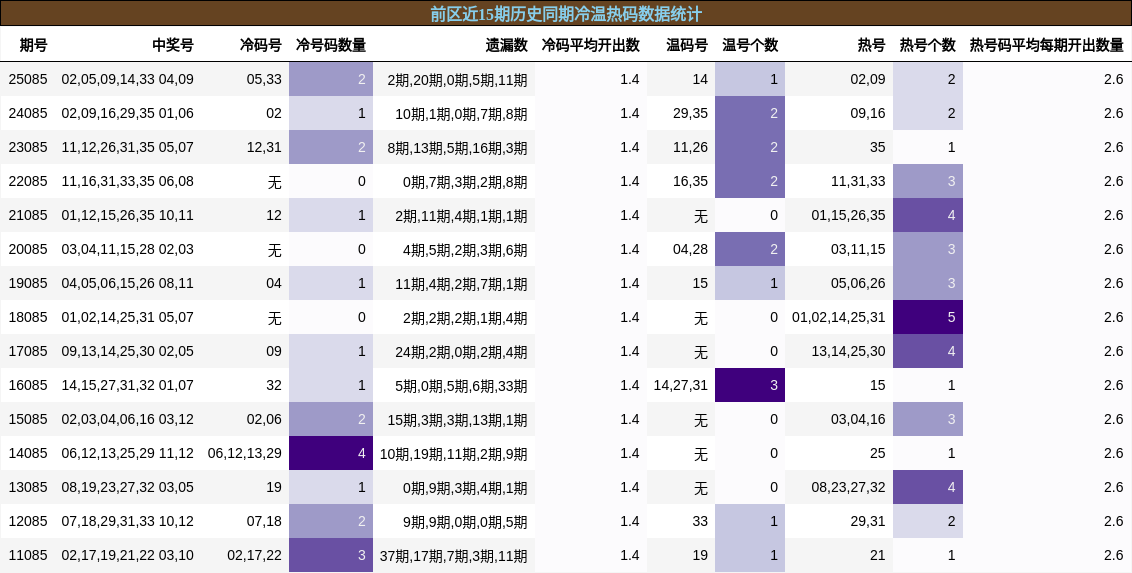Select issue number 12085
This screenshot has width=1132, height=573.
point(28,520)
